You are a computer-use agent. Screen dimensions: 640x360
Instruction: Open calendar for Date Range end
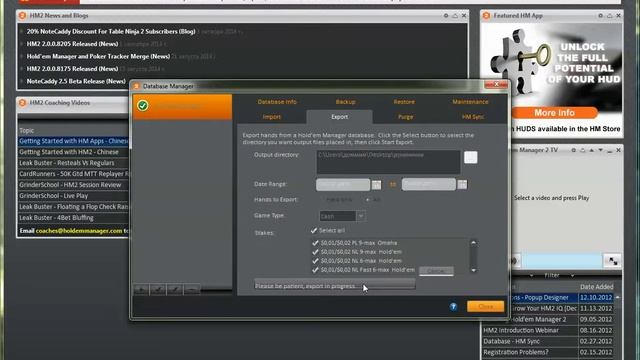pyautogui.click(x=462, y=185)
